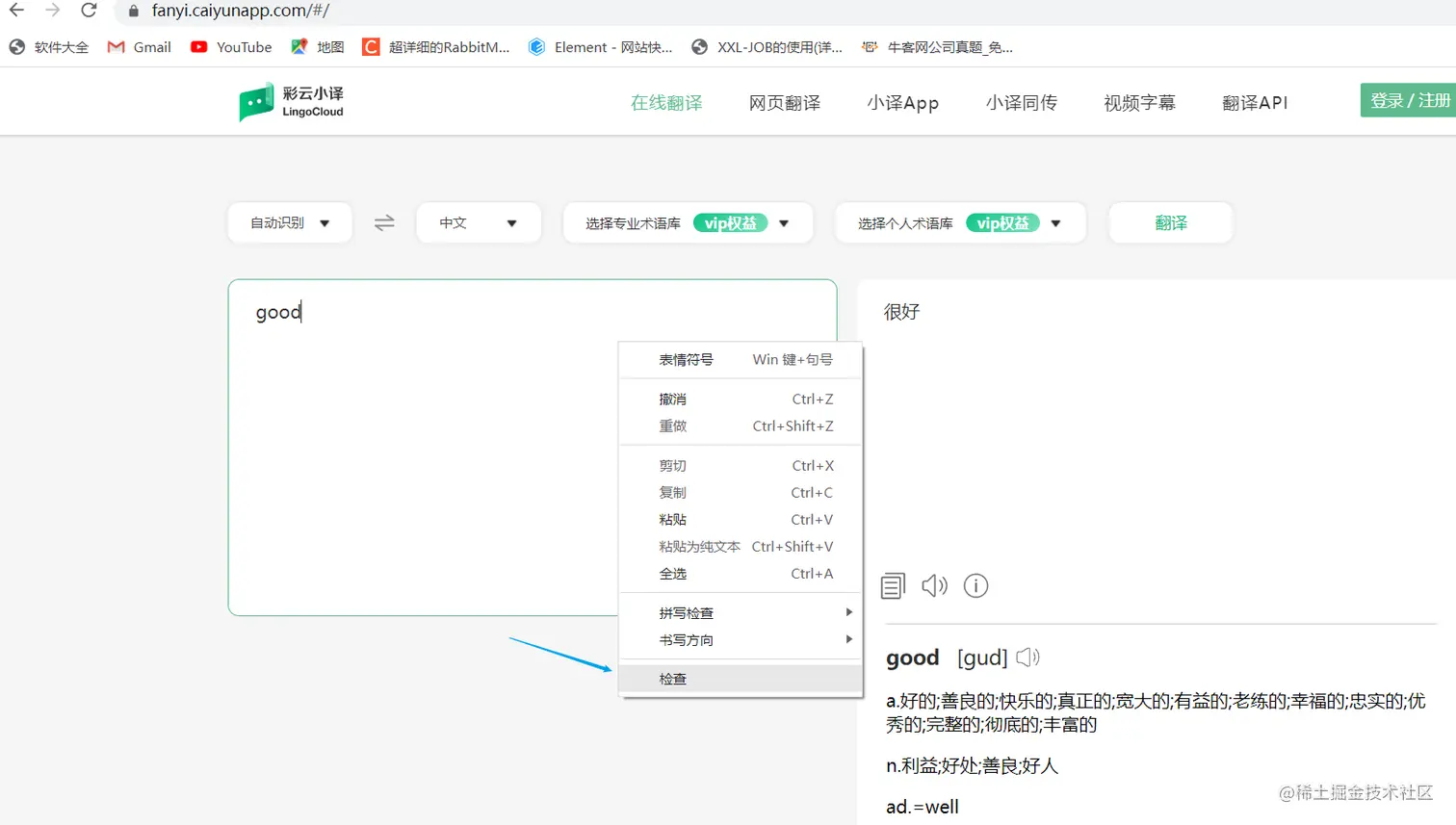The image size is (1456, 825).
Task: Choose 全选 from the context menu
Action: (741, 574)
